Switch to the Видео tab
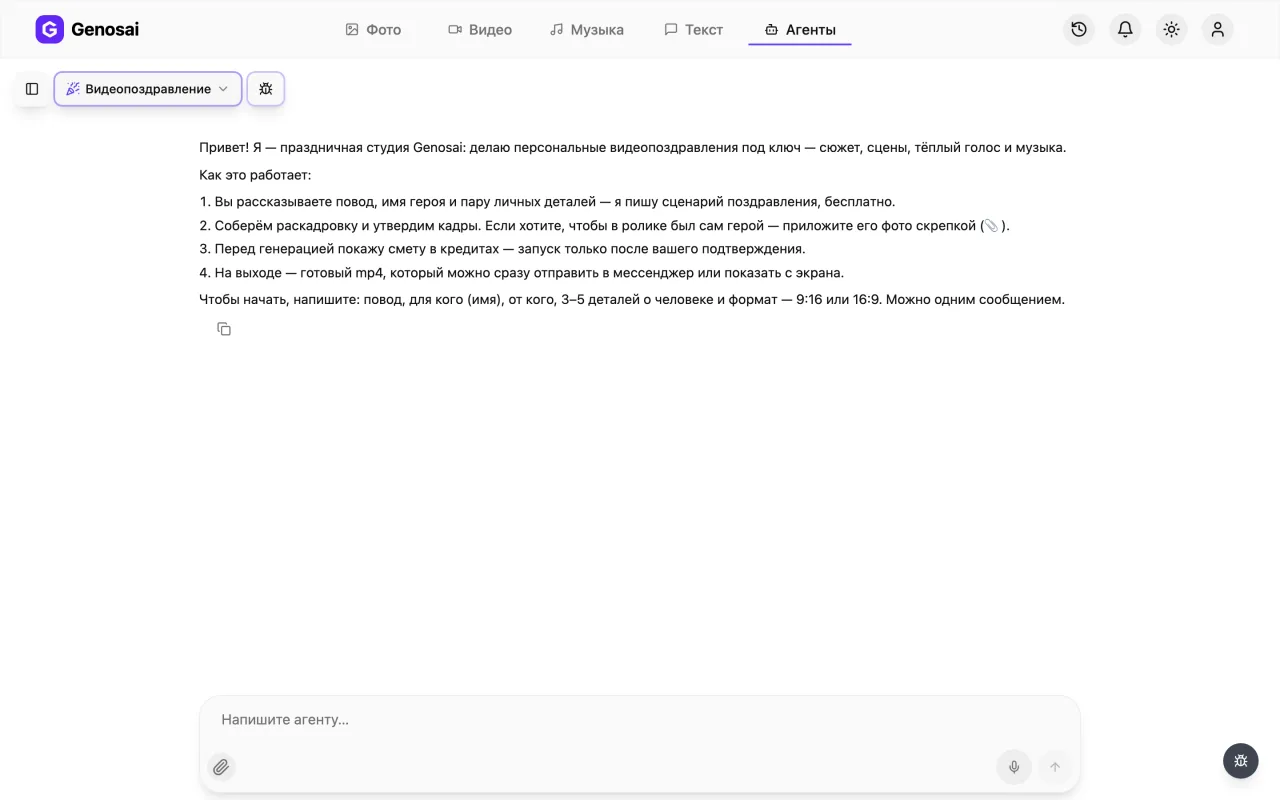1280x800 pixels. pos(480,30)
